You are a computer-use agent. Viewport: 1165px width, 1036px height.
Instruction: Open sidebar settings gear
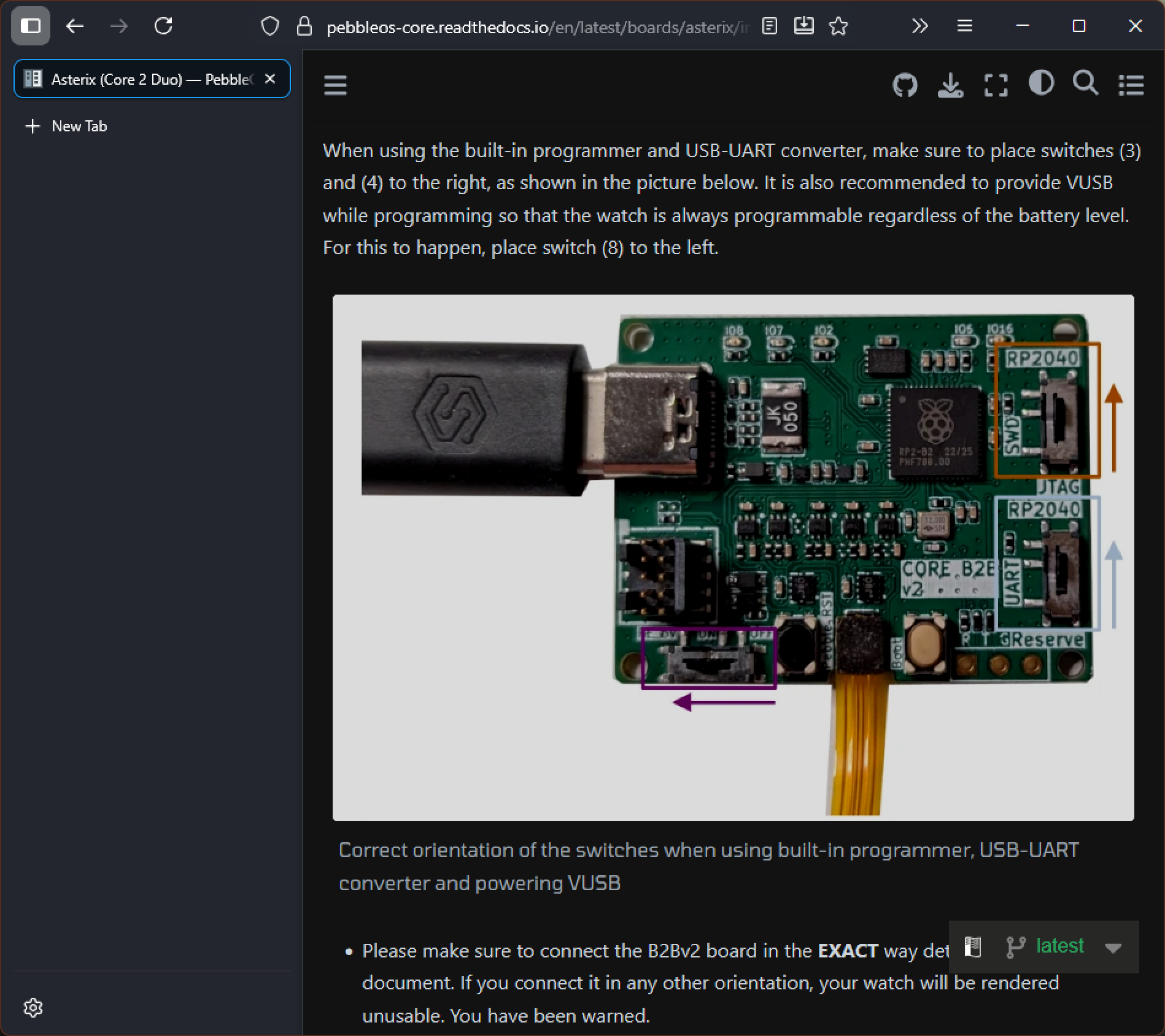pyautogui.click(x=33, y=1007)
